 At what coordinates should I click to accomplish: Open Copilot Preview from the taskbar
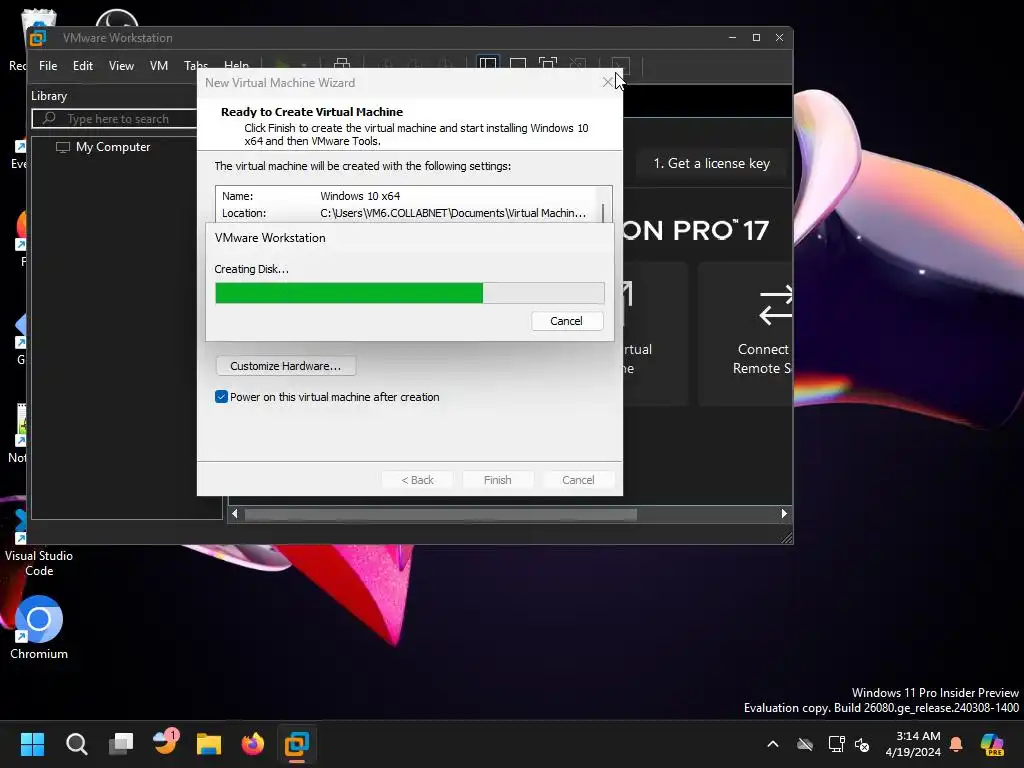[x=992, y=744]
